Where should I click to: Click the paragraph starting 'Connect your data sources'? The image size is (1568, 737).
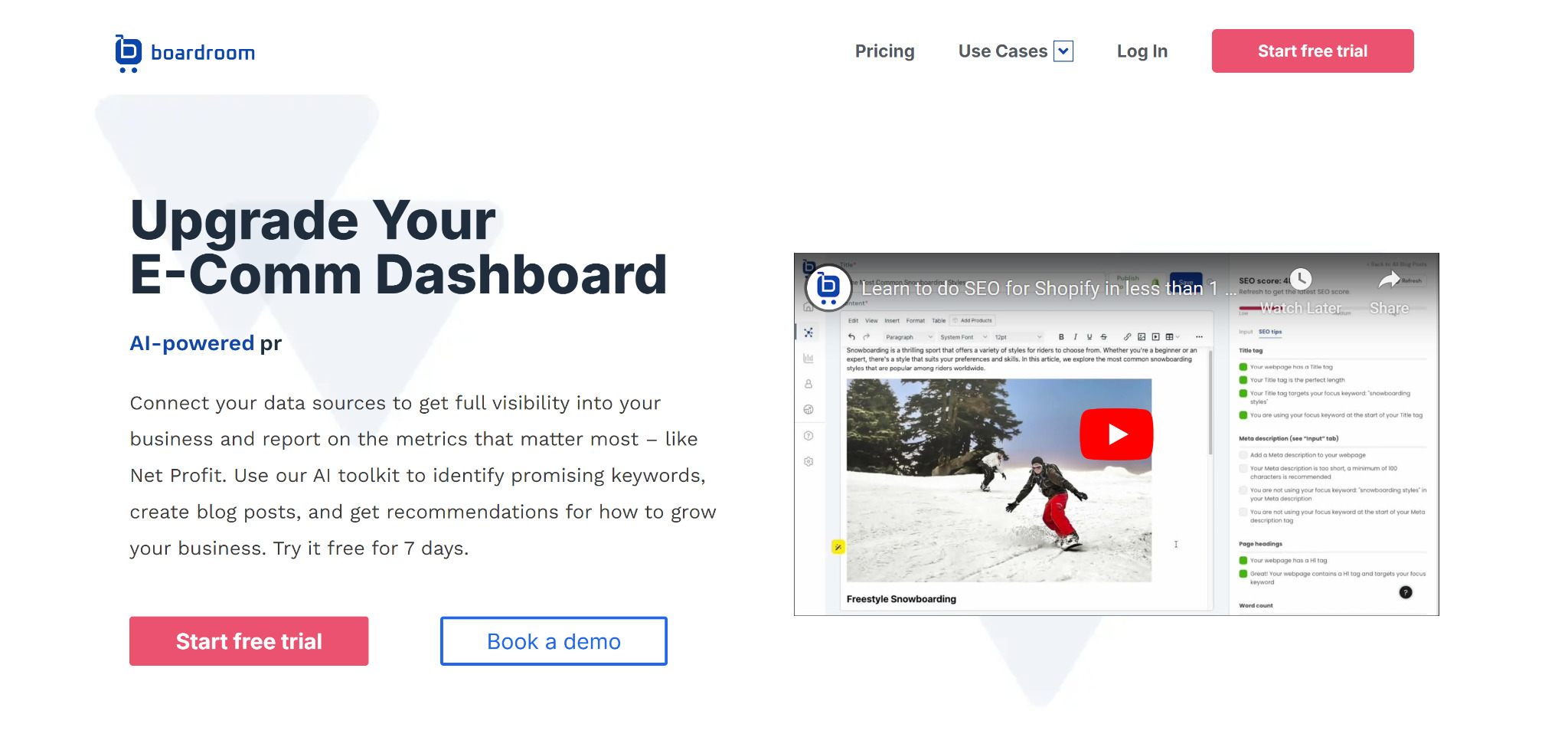point(423,476)
